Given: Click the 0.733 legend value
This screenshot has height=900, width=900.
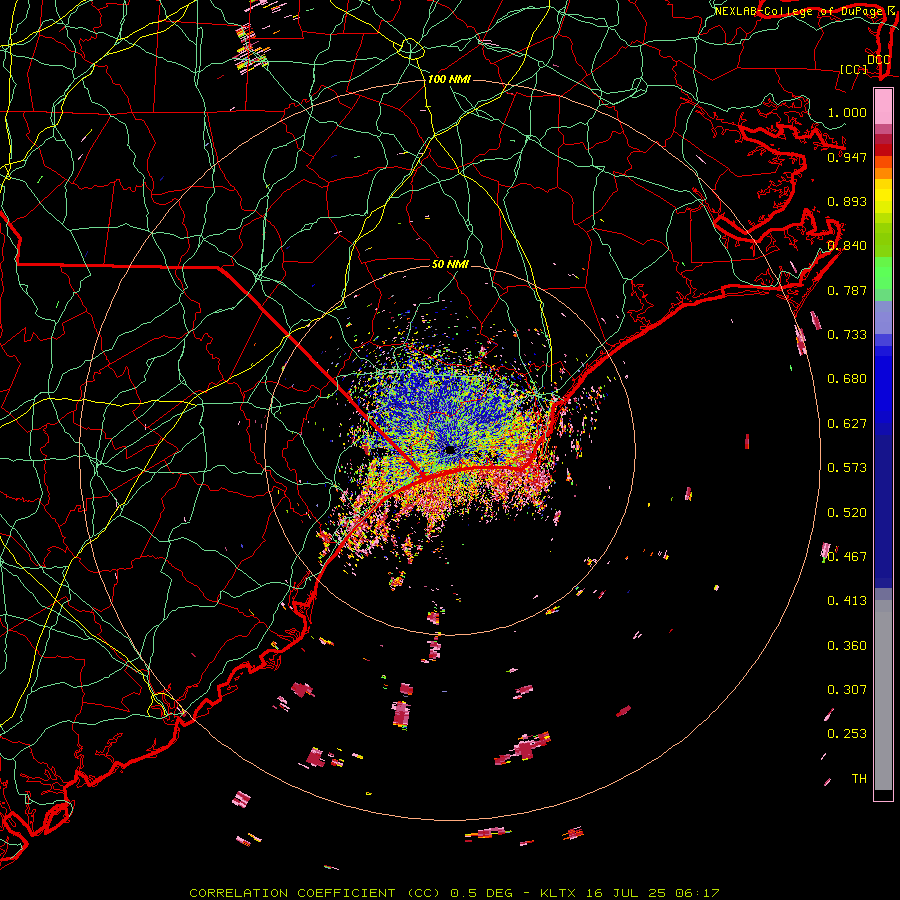Looking at the screenshot, I should [x=847, y=335].
